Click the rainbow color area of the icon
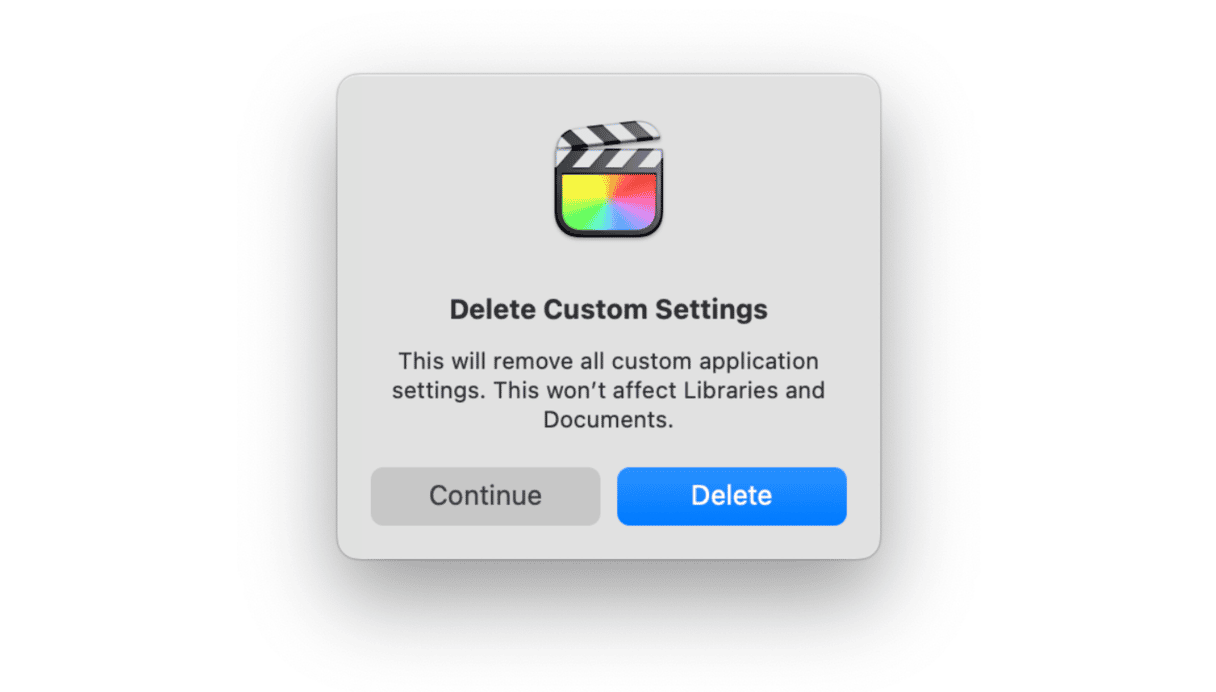Viewport: 1216px width, 692px height. (608, 202)
